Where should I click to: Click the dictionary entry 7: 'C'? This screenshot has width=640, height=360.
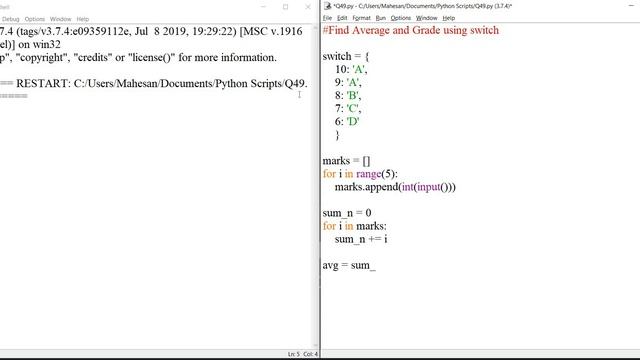coord(348,109)
